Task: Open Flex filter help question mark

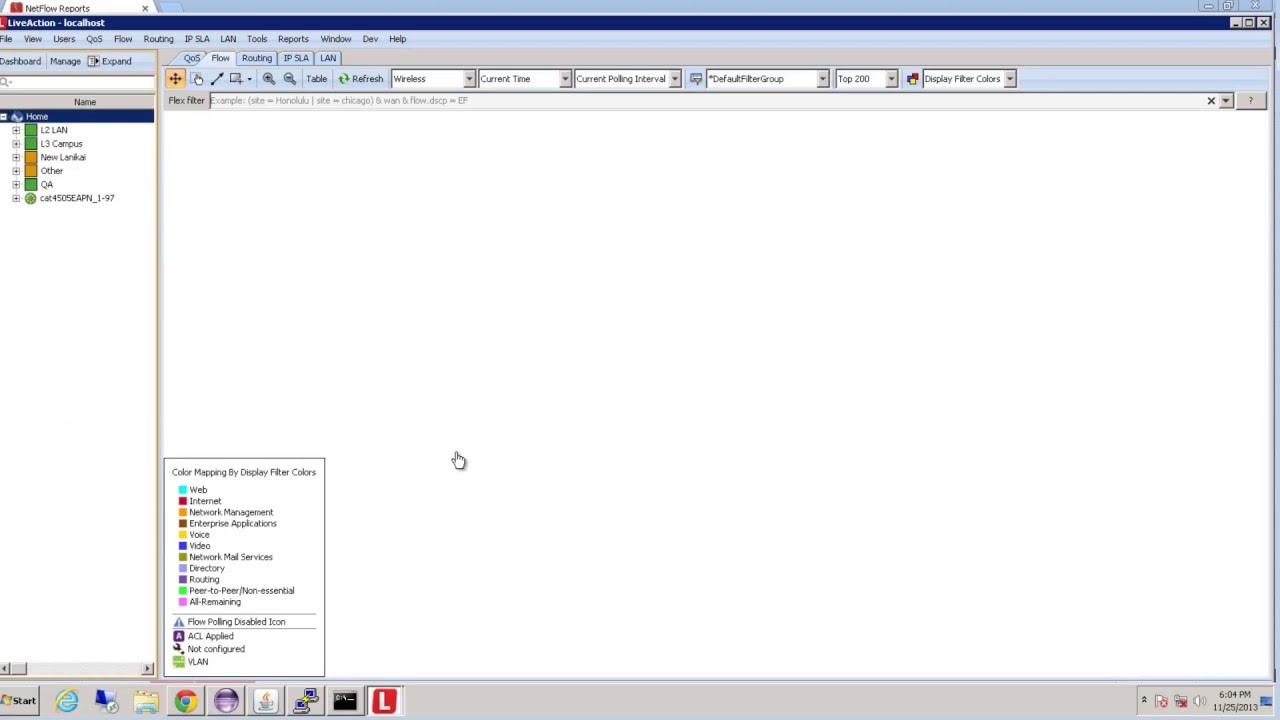Action: 1250,101
